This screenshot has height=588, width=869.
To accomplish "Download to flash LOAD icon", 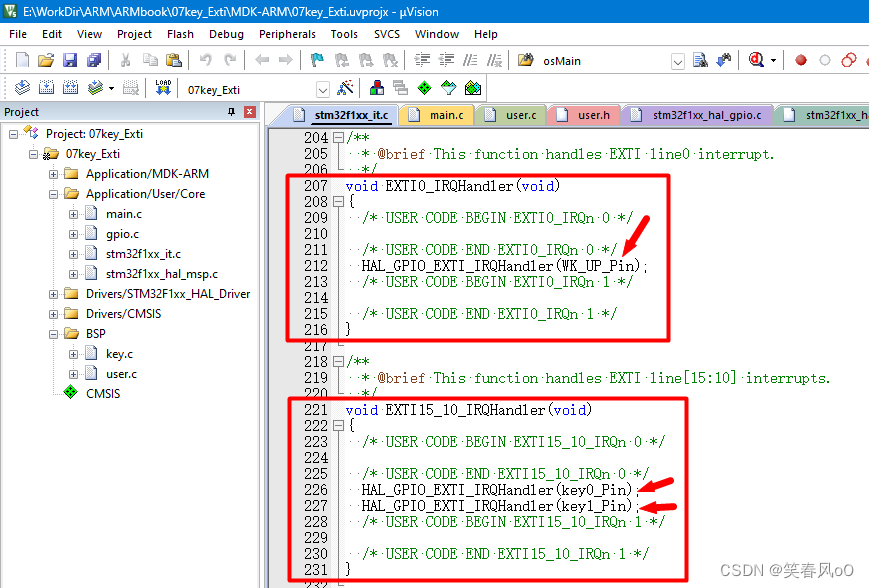I will click(x=163, y=88).
